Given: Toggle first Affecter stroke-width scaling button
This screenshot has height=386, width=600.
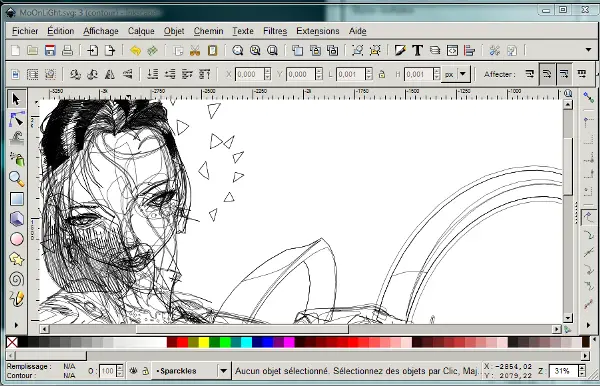Looking at the screenshot, I should coord(530,73).
